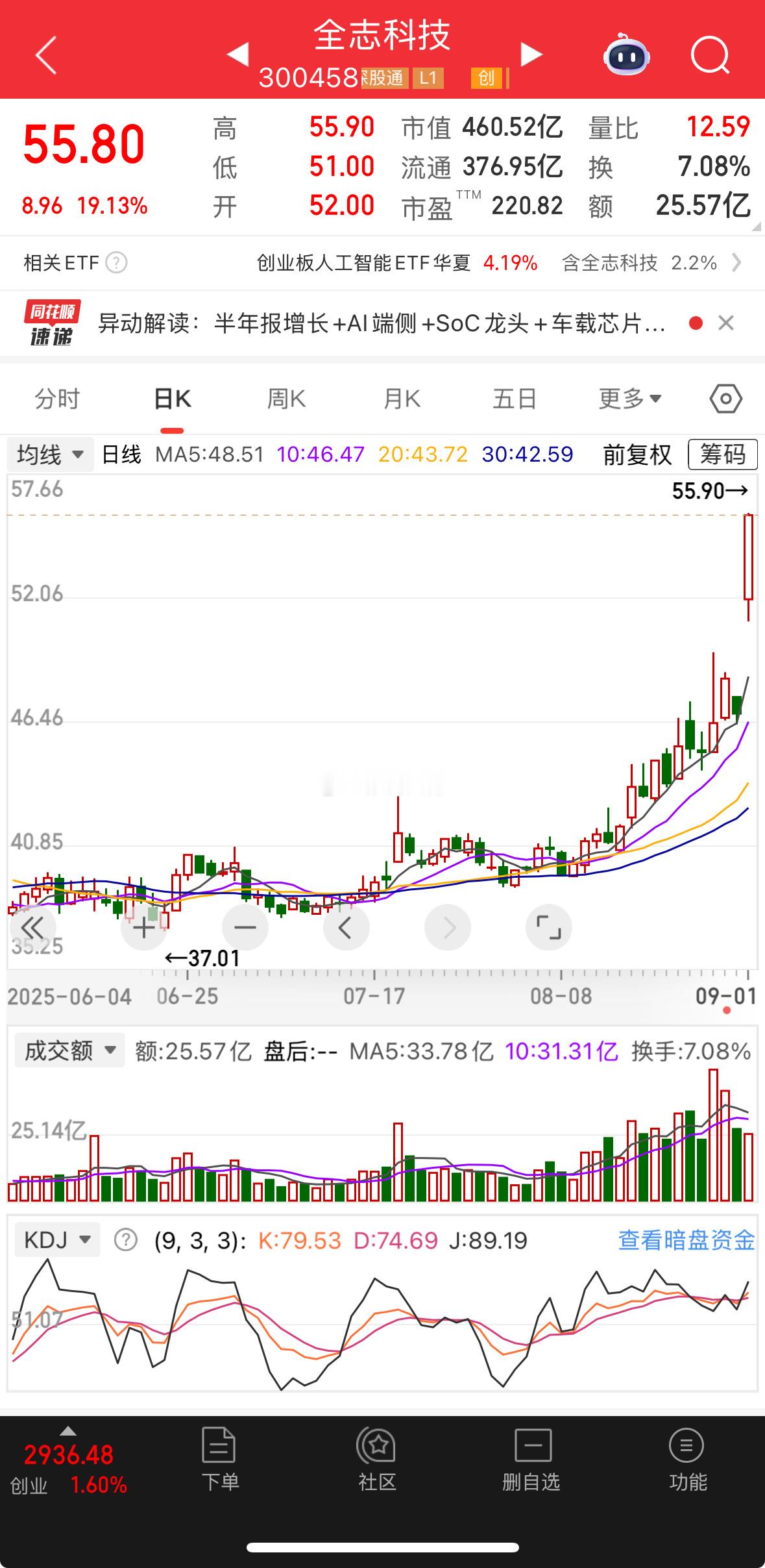Switch to 日K tab

[172, 399]
